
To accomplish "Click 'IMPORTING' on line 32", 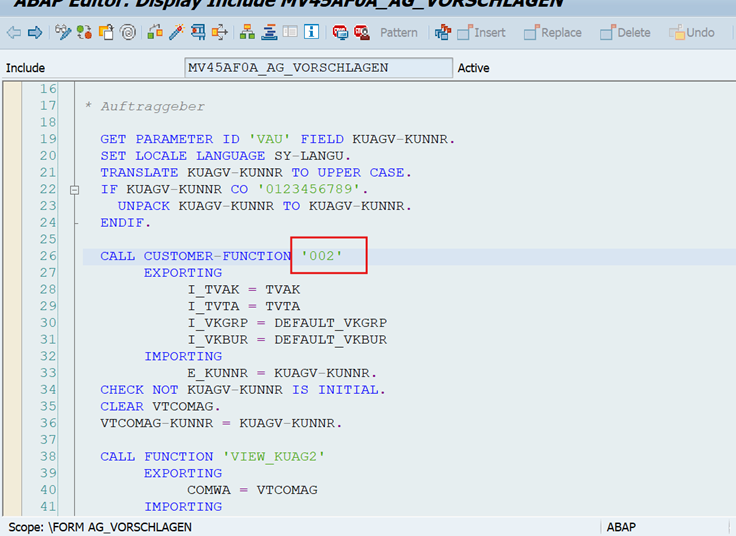I will (183, 356).
